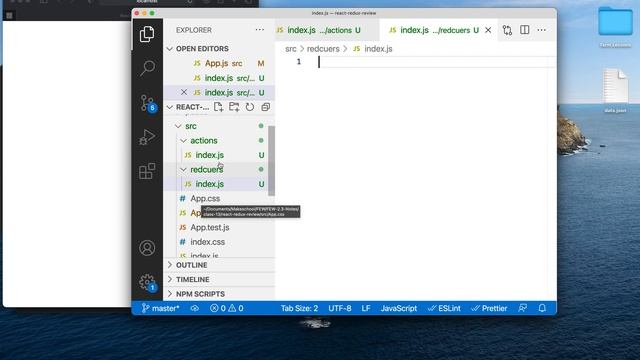Click Explorer more actions ellipsis
The width and height of the screenshot is (640, 360).
coord(260,30)
